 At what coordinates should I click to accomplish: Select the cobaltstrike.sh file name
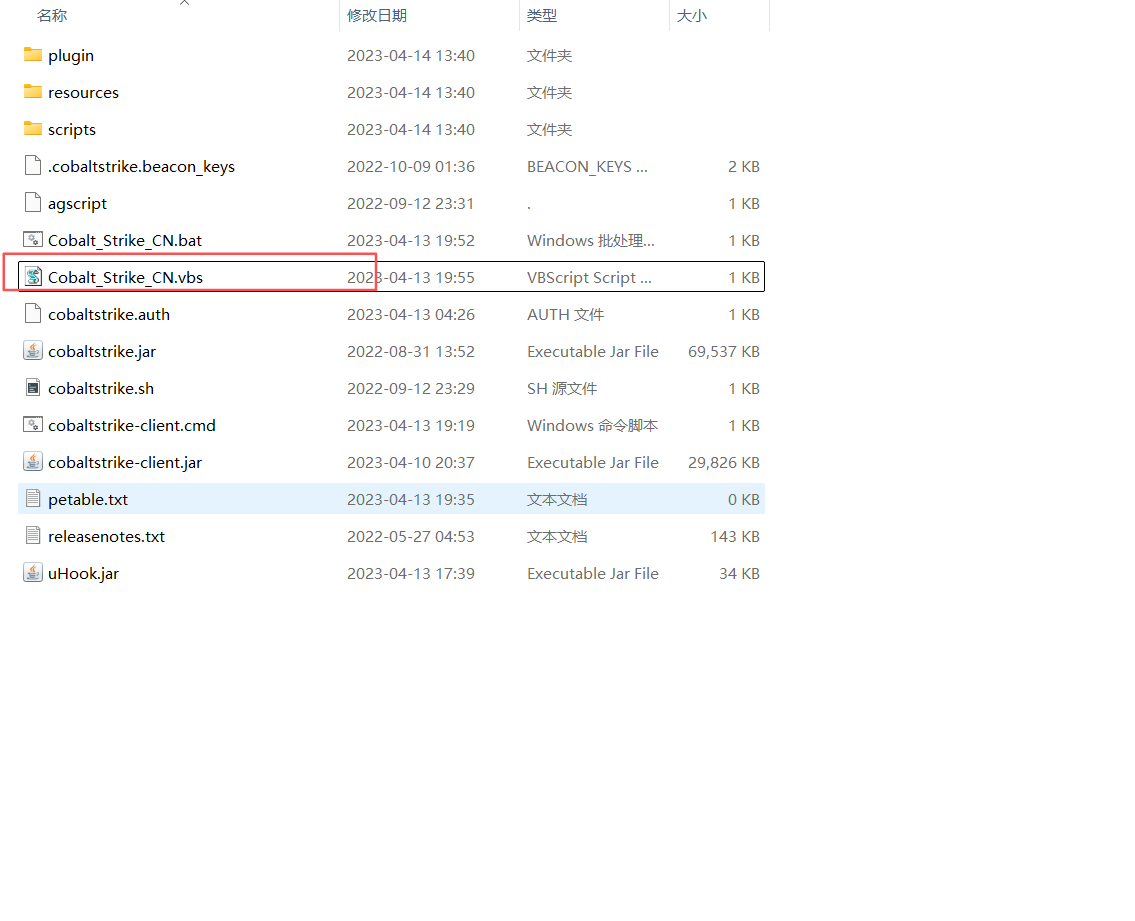point(101,388)
